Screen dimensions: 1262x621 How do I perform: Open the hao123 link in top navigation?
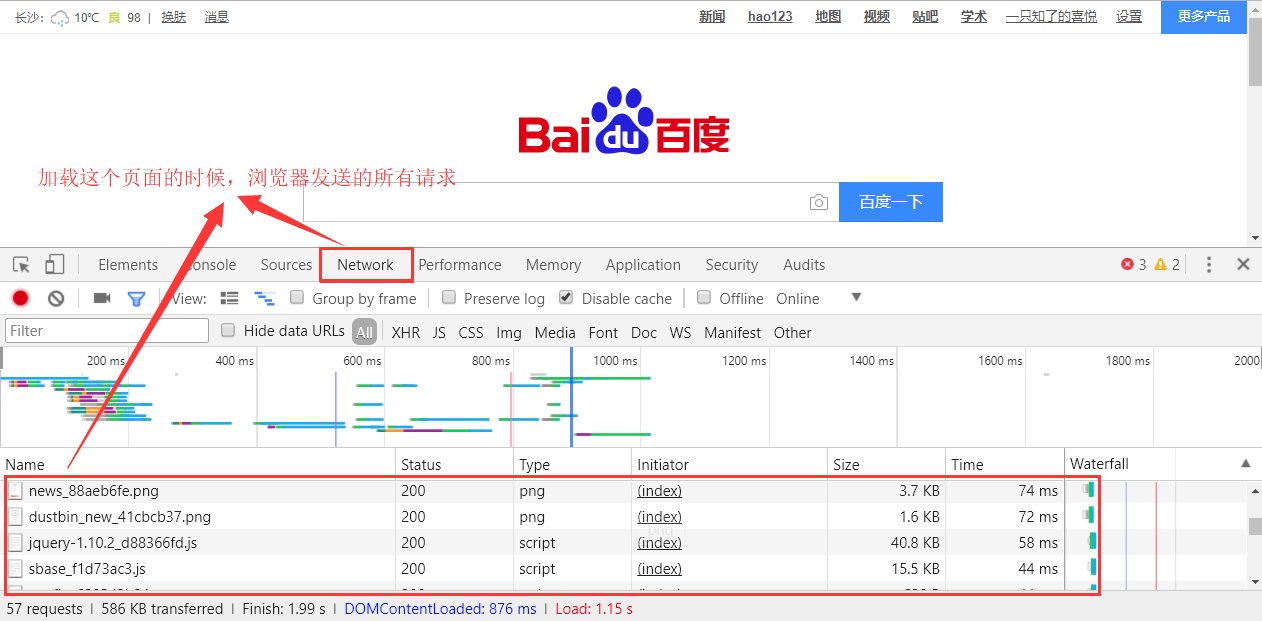769,17
